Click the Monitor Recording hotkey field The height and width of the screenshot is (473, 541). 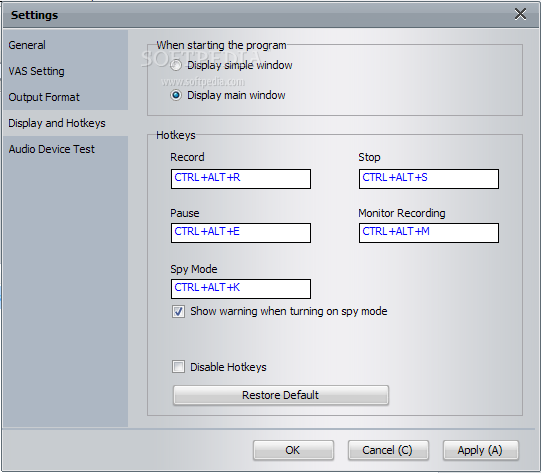pyautogui.click(x=429, y=233)
